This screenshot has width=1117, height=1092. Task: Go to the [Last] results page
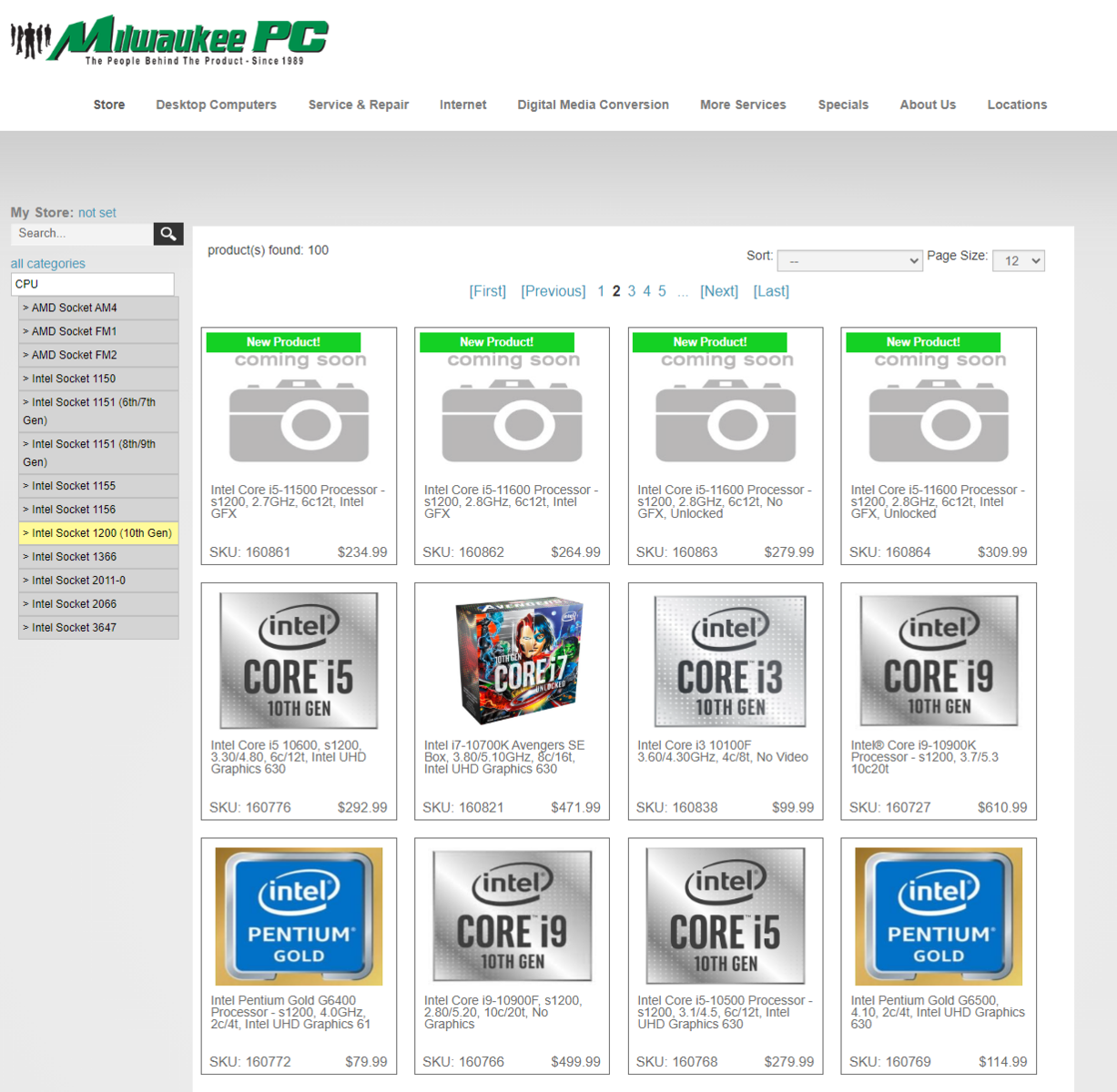[x=770, y=291]
